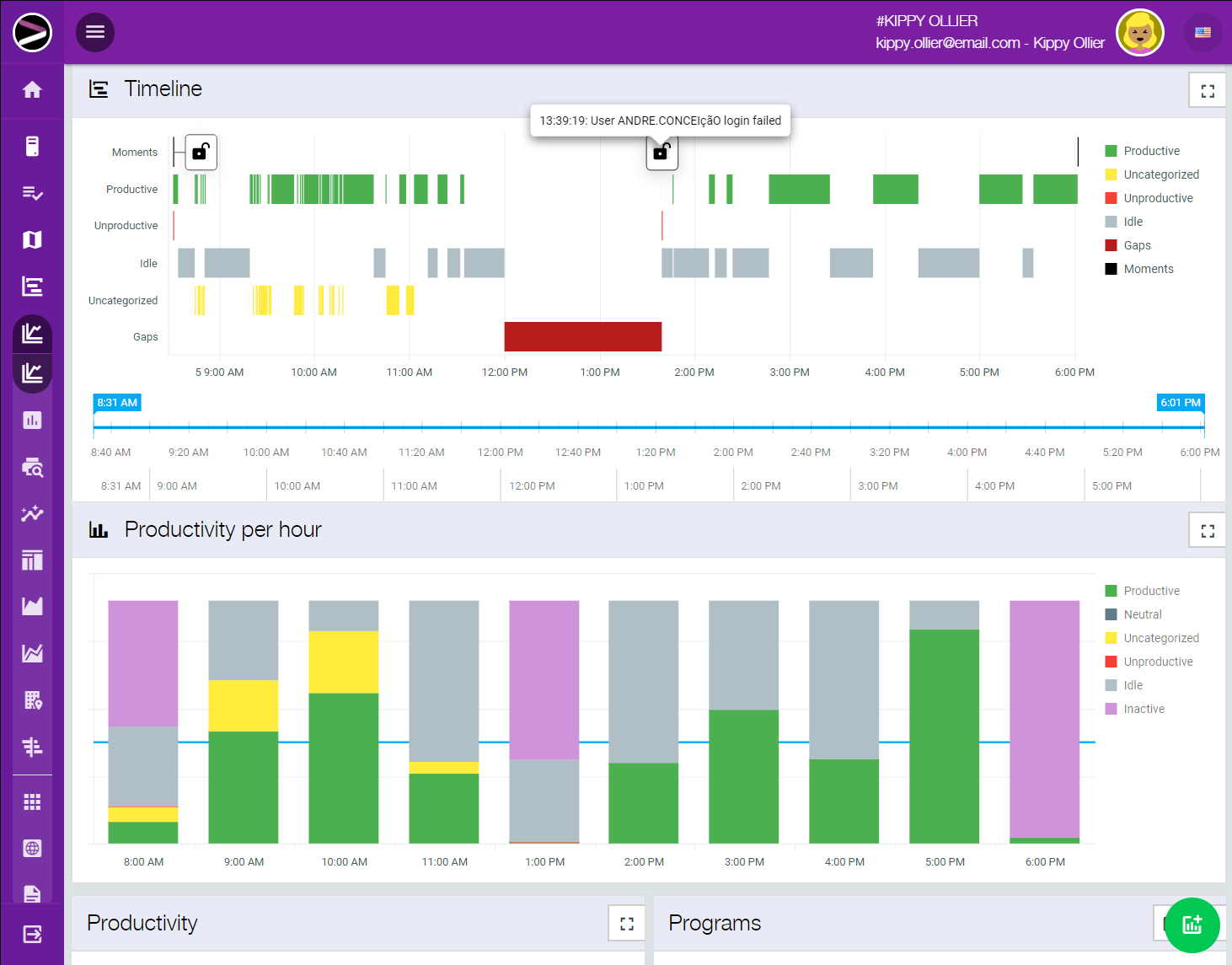The height and width of the screenshot is (965, 1232).
Task: Expand Timeline panel to fullscreen
Action: click(1207, 91)
